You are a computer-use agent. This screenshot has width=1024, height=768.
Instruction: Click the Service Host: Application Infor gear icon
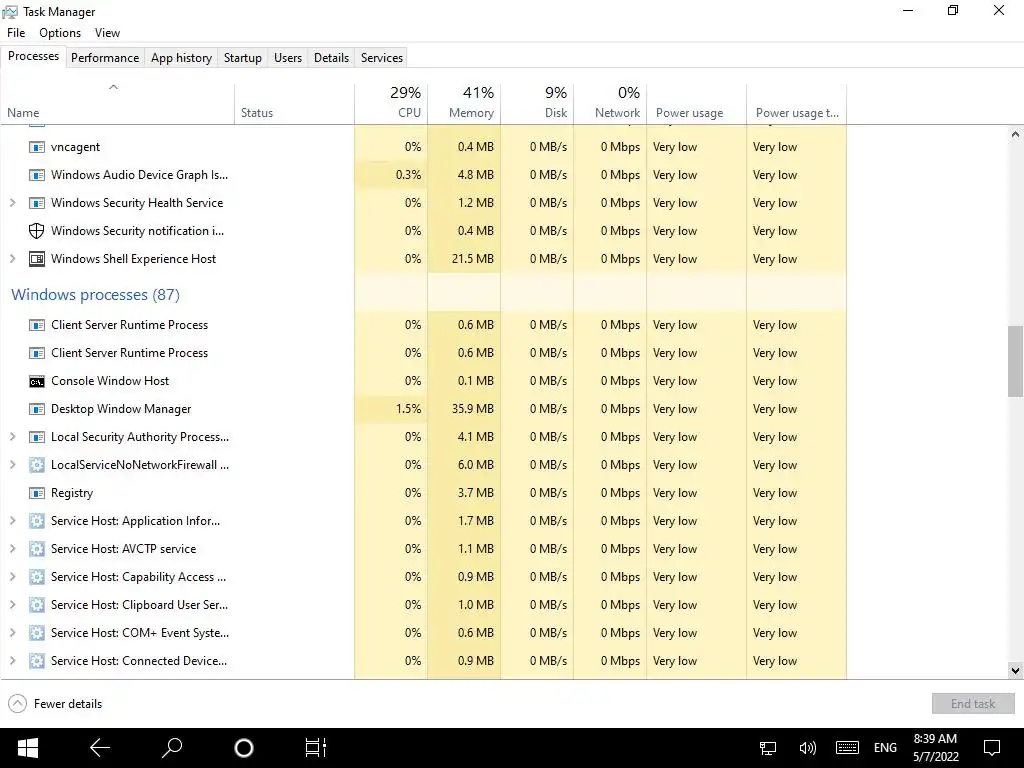37,521
